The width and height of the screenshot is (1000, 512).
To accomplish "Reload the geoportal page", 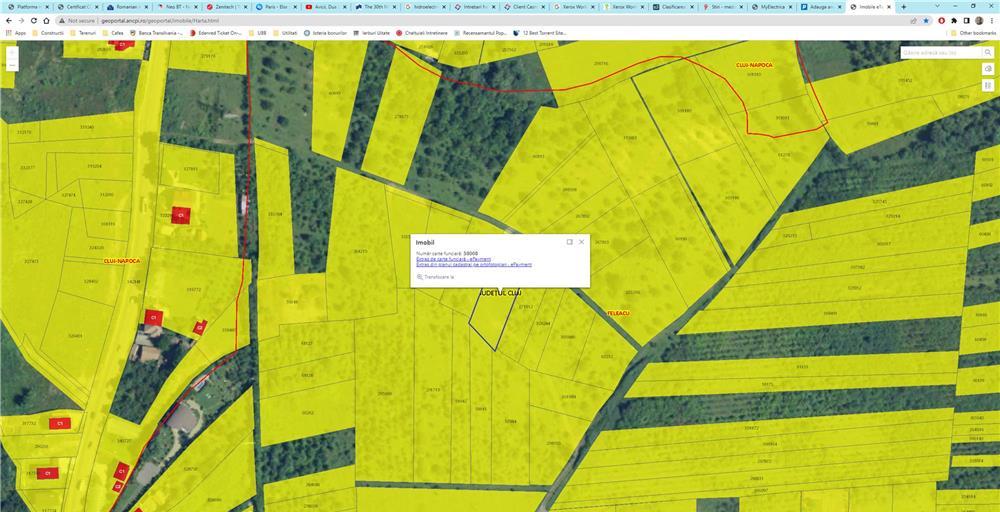I will (x=34, y=20).
